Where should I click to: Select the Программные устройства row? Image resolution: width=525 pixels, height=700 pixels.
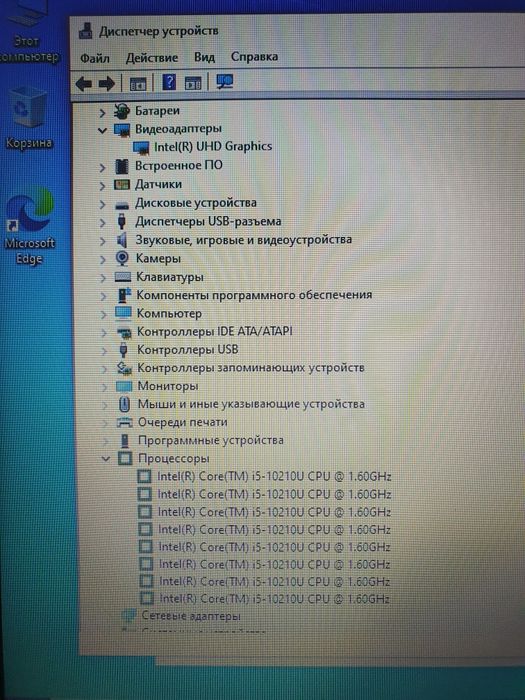(x=211, y=440)
